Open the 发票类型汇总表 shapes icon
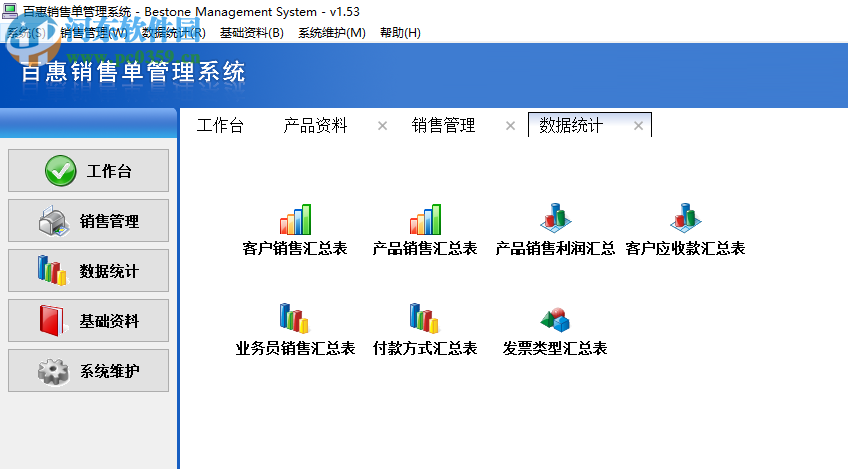Screen dimensions: 848x469 tap(555, 320)
